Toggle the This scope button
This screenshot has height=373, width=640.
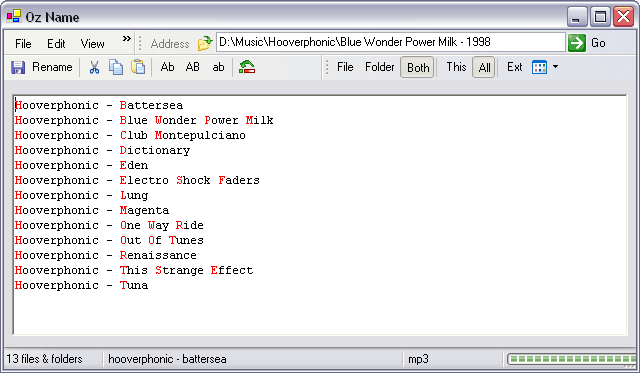(456, 67)
